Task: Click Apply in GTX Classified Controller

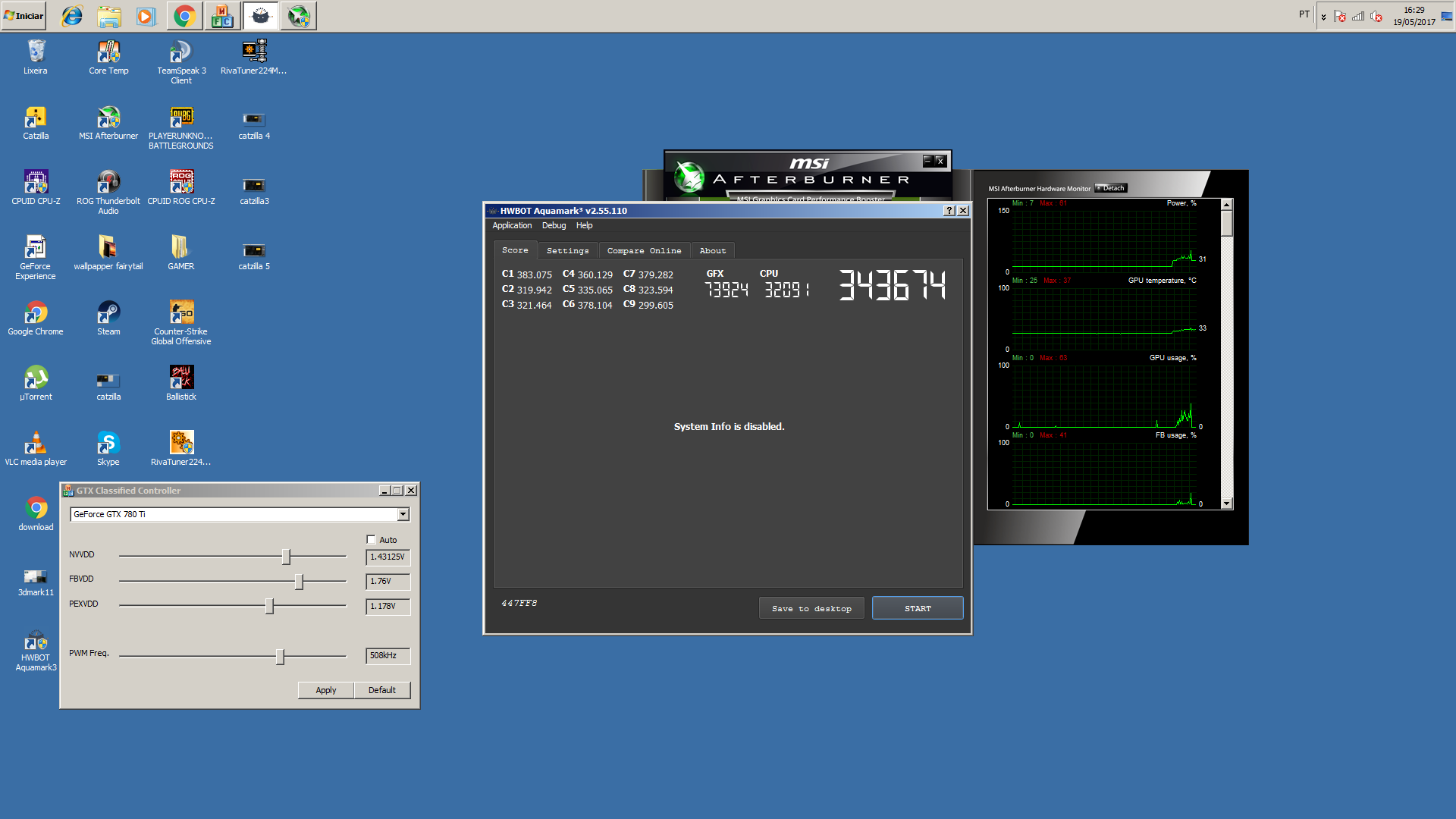Action: pos(326,690)
